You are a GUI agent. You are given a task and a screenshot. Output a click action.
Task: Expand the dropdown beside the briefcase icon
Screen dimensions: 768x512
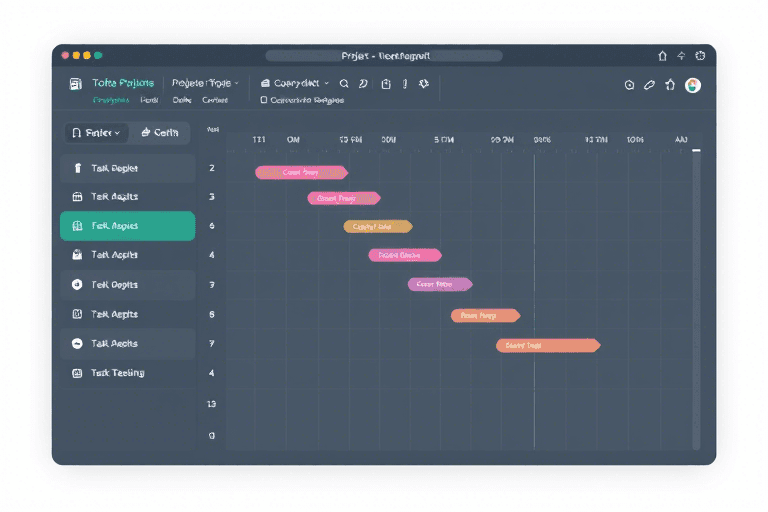(x=295, y=84)
